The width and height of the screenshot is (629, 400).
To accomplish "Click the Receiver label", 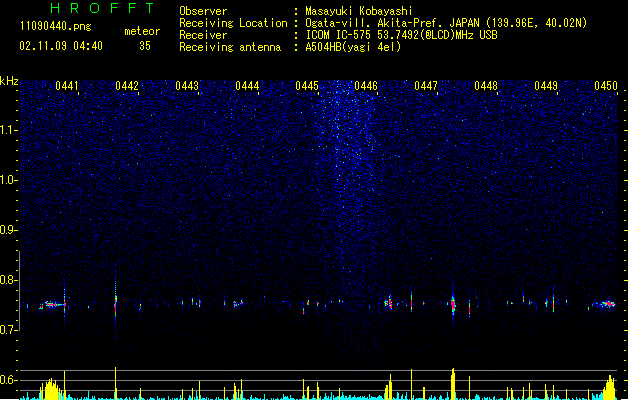I will tap(203, 35).
